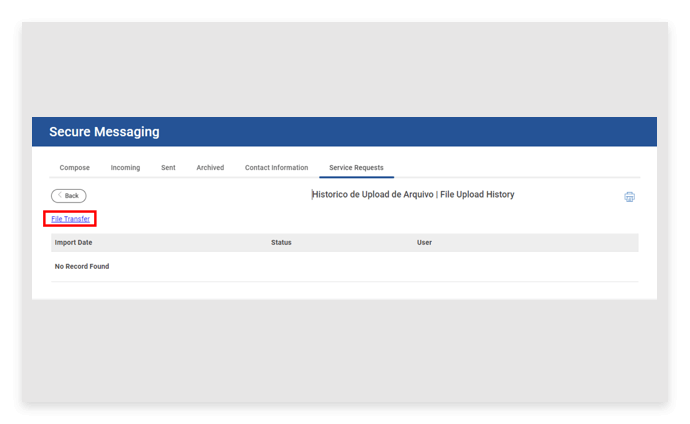
Task: Click the Import Date column header
Action: (73, 243)
